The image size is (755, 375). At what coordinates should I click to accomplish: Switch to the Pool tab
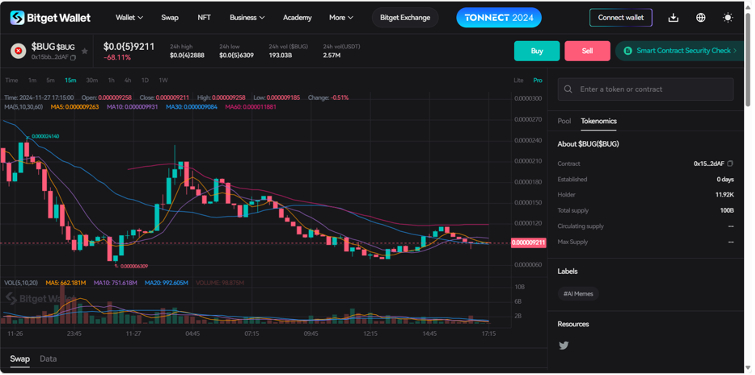564,121
